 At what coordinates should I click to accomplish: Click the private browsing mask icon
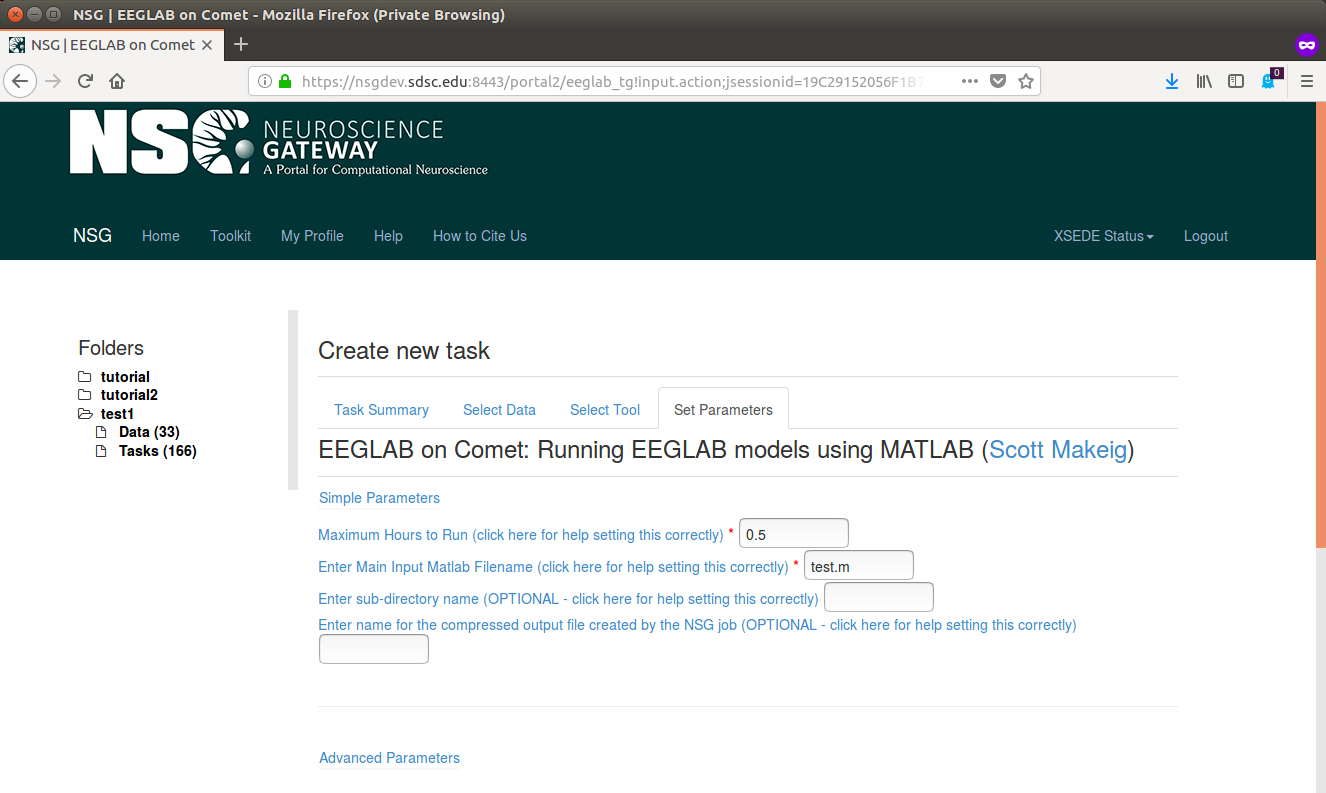tap(1306, 45)
